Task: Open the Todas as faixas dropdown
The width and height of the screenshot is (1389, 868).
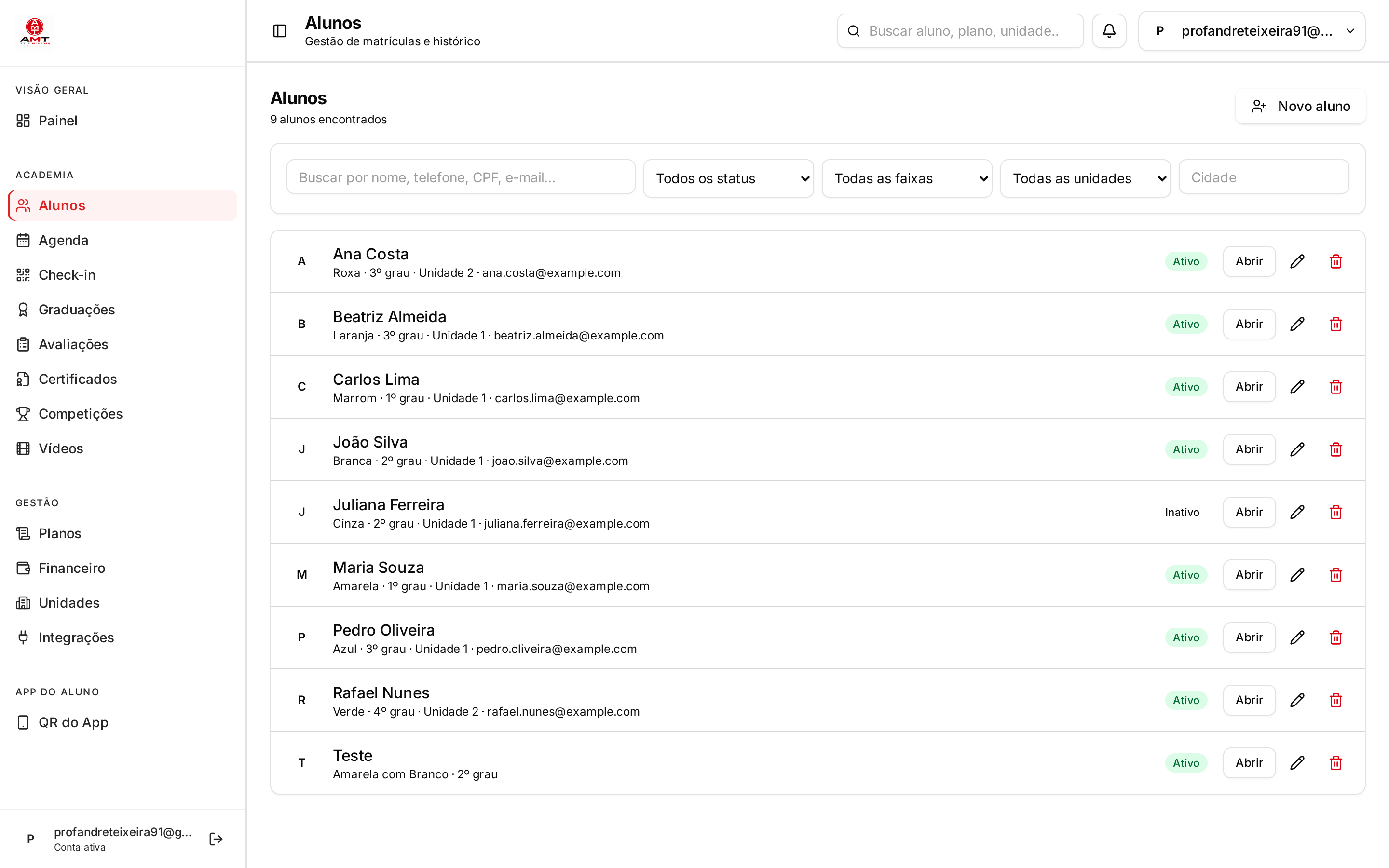Action: tap(907, 178)
